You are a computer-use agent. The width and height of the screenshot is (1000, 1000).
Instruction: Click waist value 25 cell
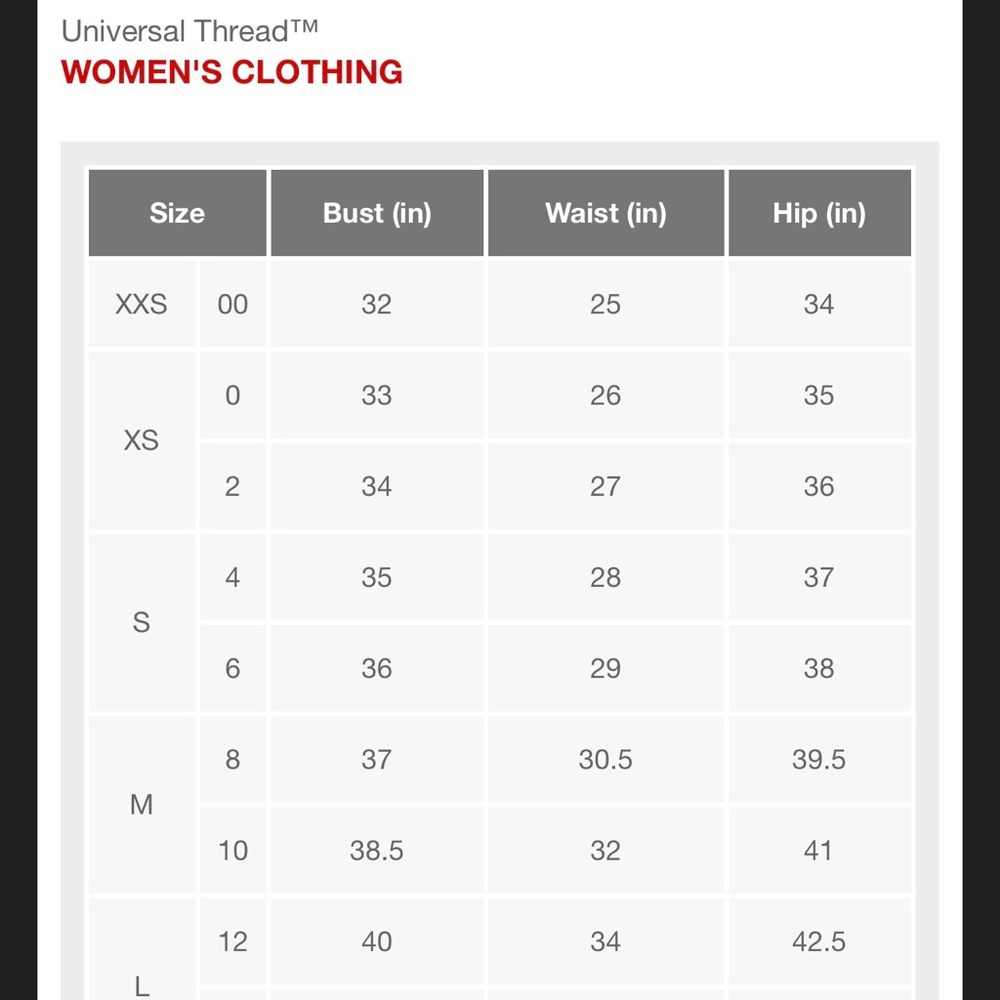[605, 304]
